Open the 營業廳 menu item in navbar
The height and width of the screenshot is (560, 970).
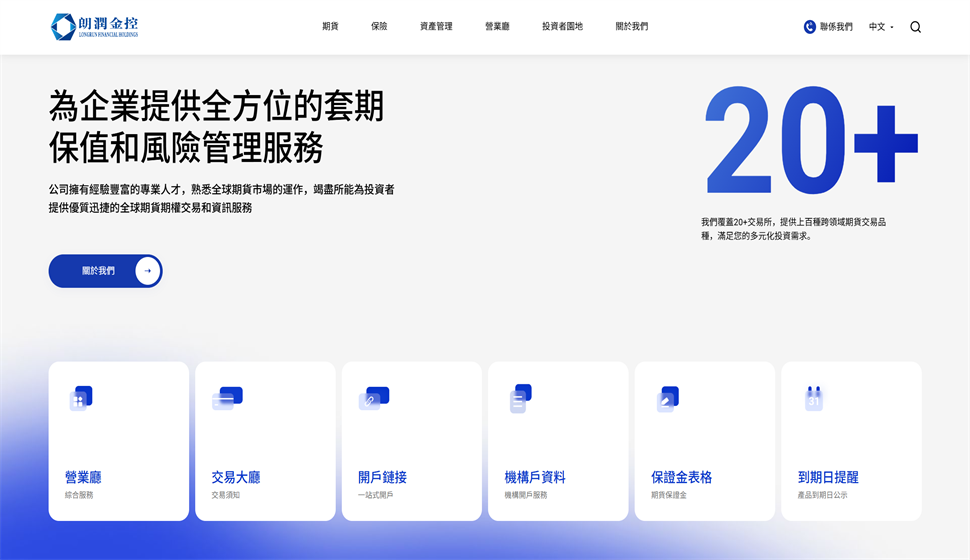497,27
